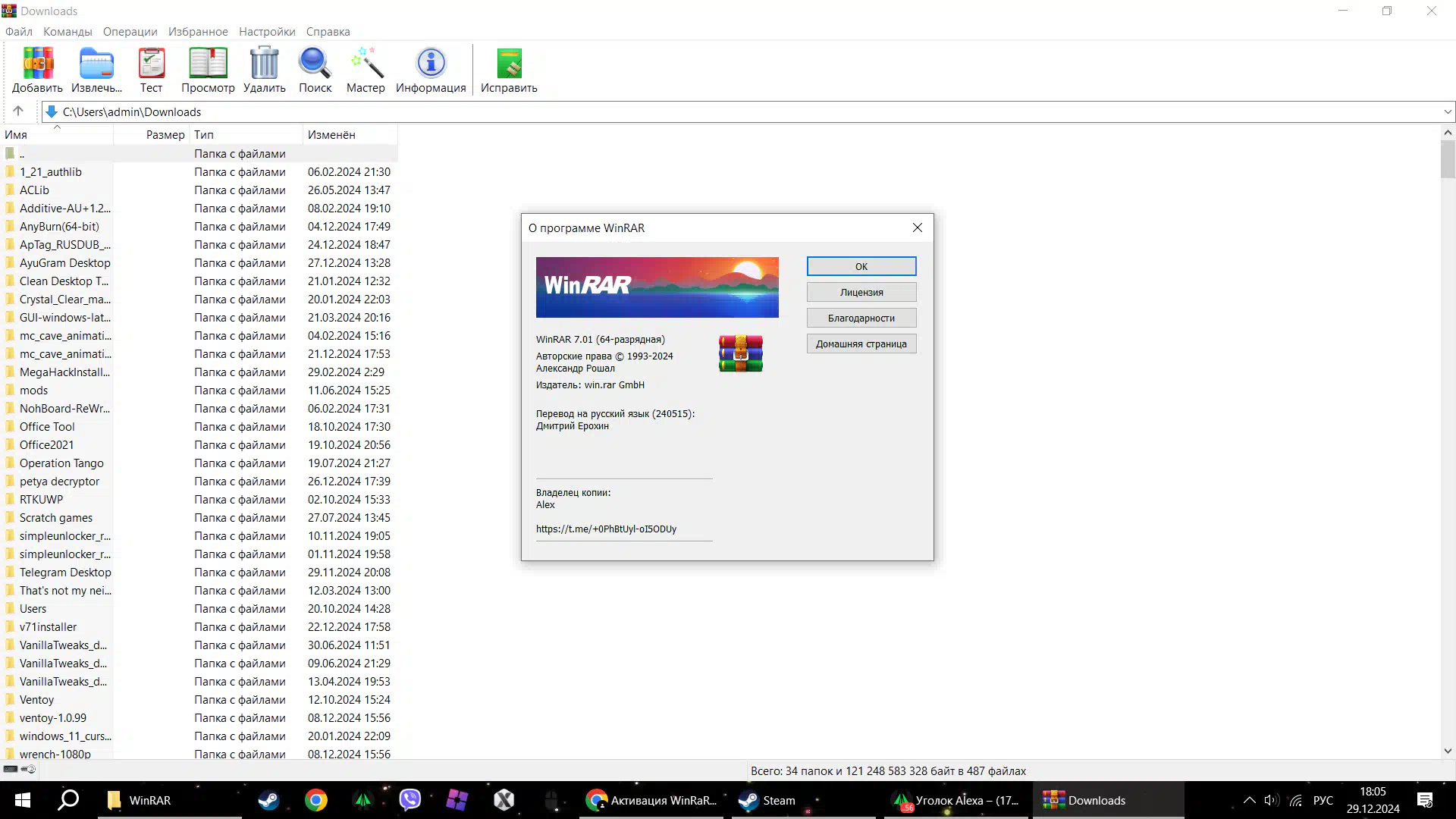This screenshot has width=1456, height=819.
Task: Select the Operation Tango folder
Action: click(199, 463)
